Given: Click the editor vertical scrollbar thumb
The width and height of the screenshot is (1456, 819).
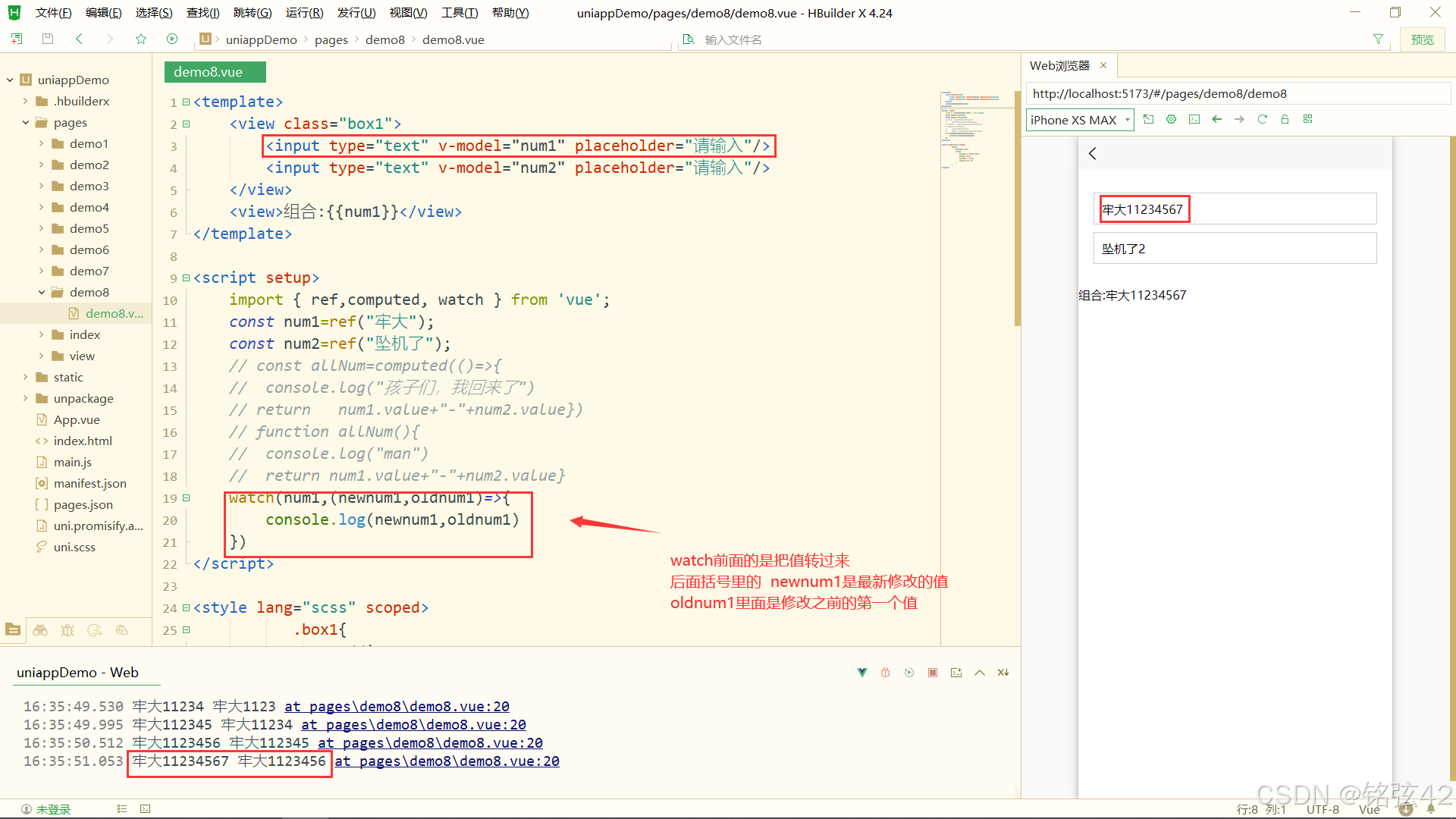Looking at the screenshot, I should [1017, 209].
